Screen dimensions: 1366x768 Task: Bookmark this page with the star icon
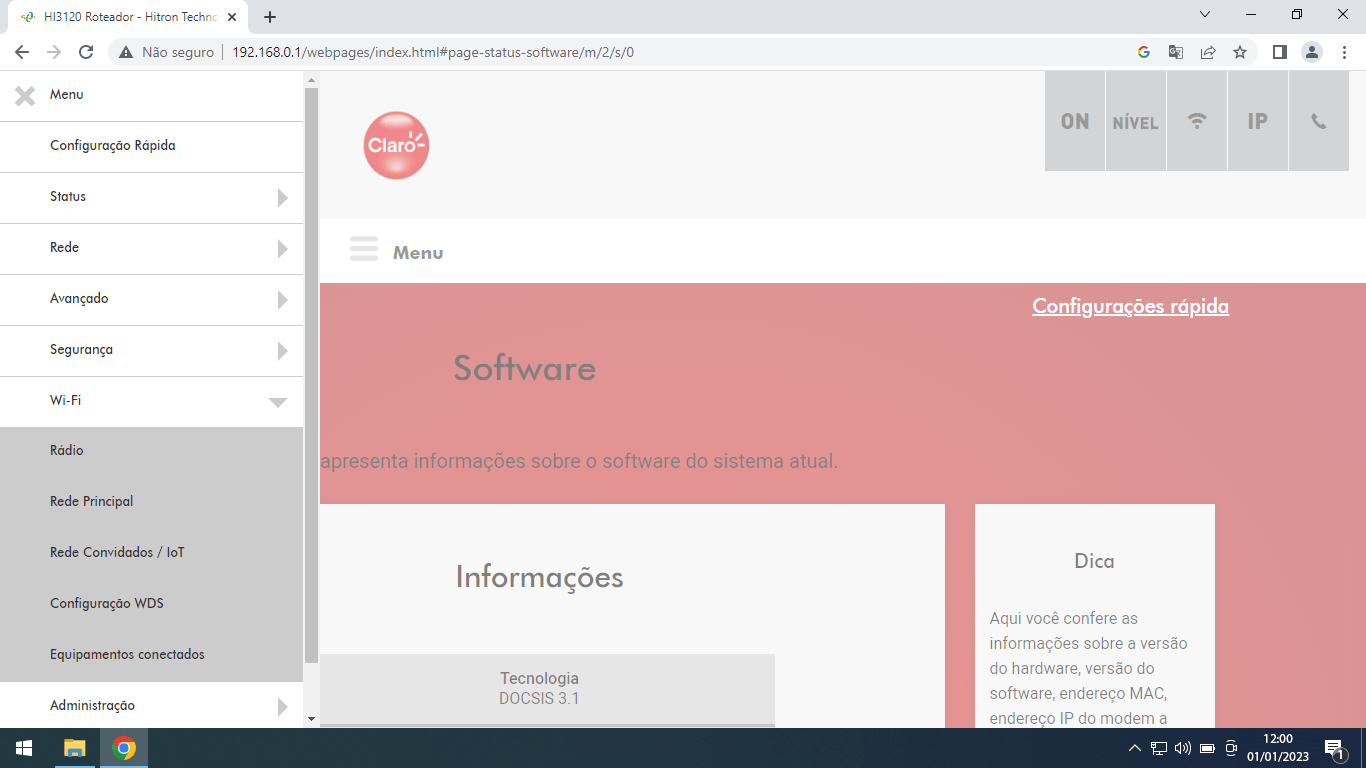[1240, 52]
